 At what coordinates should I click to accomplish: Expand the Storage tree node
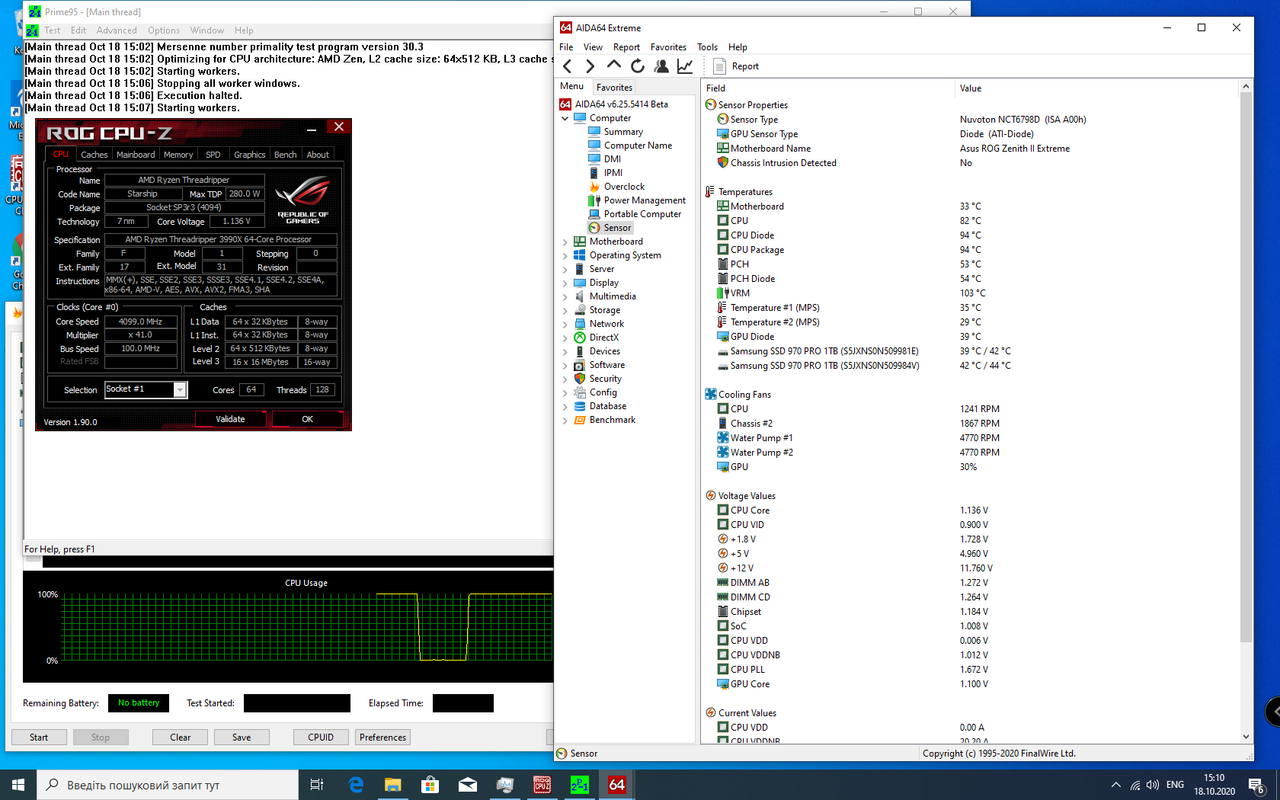(x=565, y=310)
